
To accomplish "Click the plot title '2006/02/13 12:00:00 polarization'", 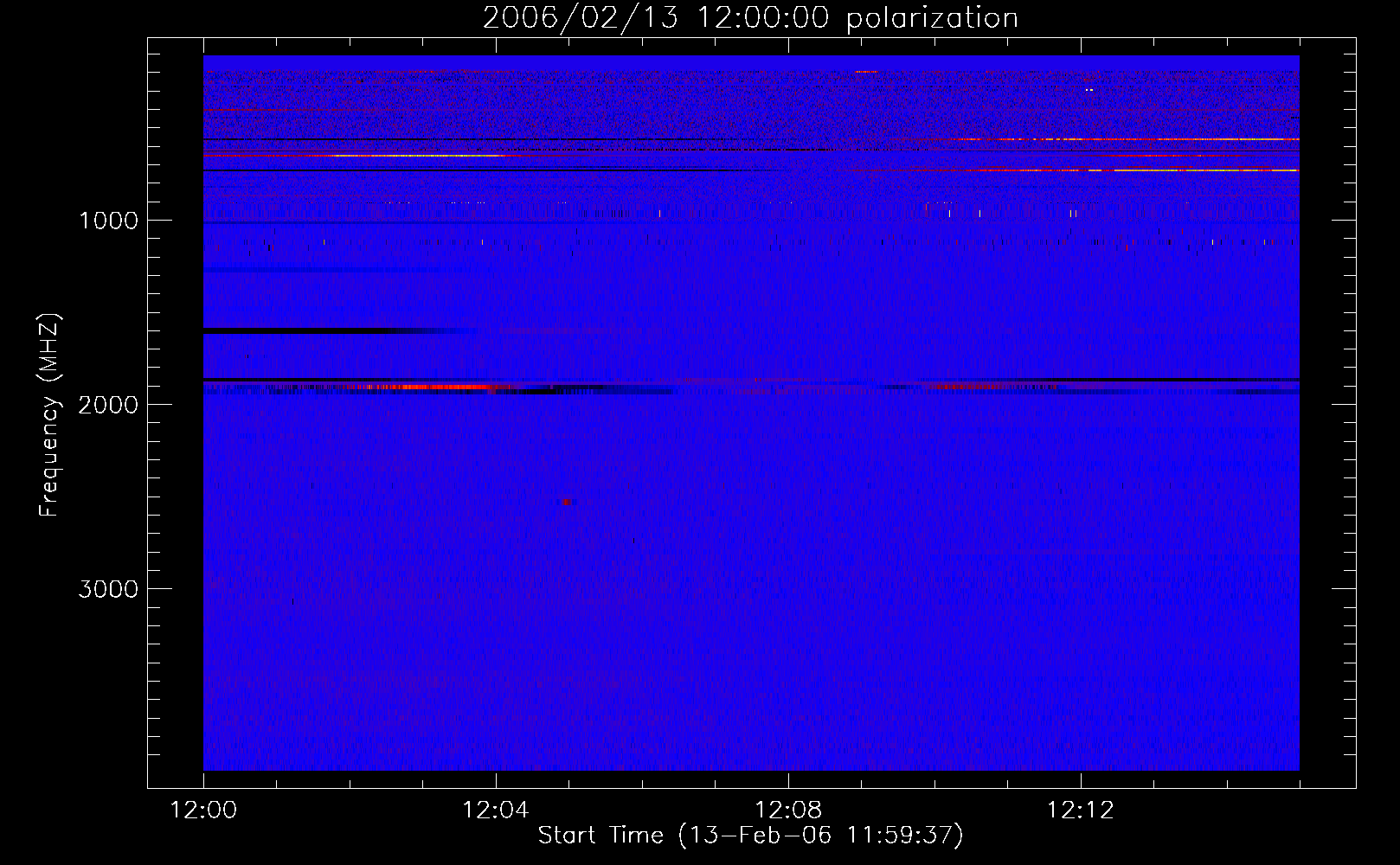I will coord(750,18).
